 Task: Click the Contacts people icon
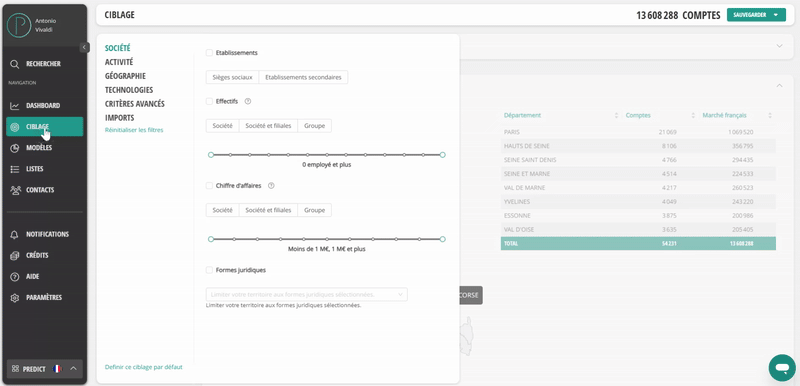click(15, 190)
